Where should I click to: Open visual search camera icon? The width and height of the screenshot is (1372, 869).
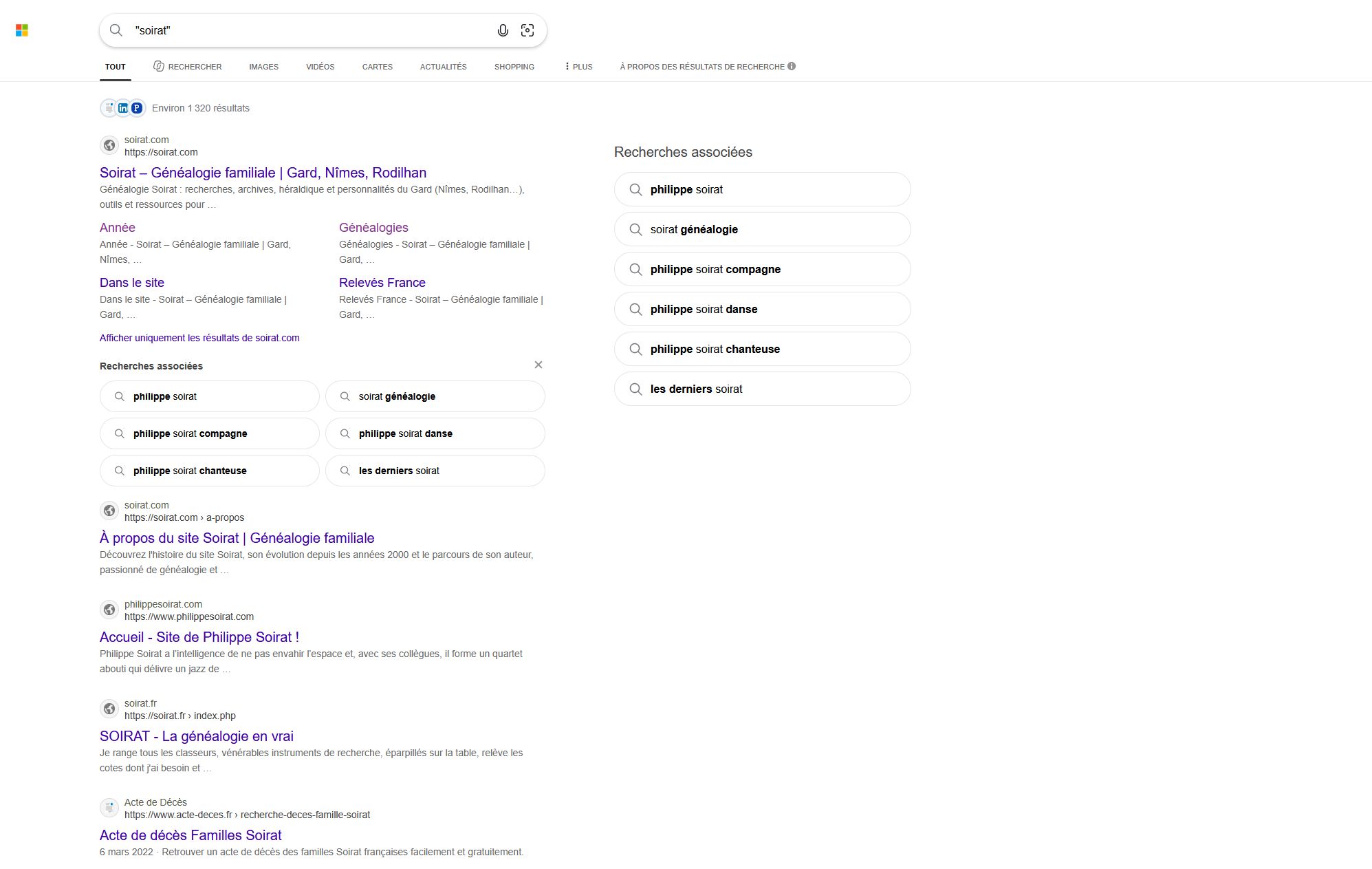[527, 30]
